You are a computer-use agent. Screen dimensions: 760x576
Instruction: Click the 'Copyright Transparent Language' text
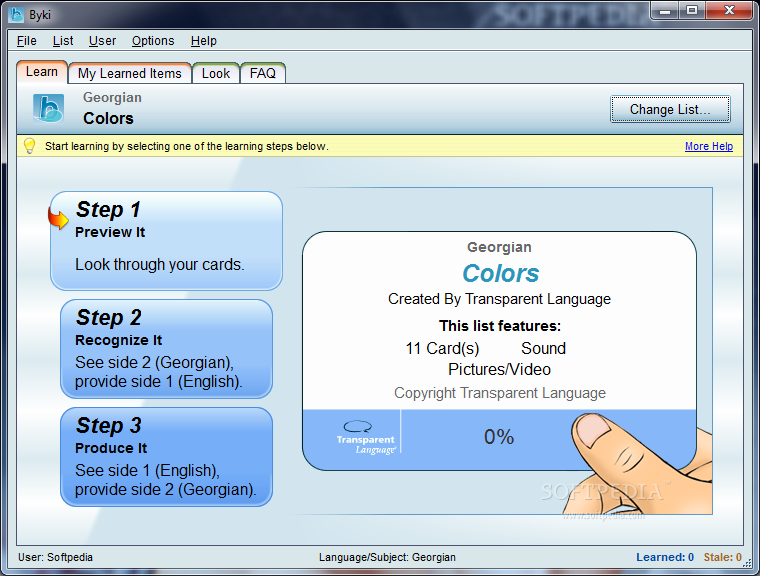(500, 393)
